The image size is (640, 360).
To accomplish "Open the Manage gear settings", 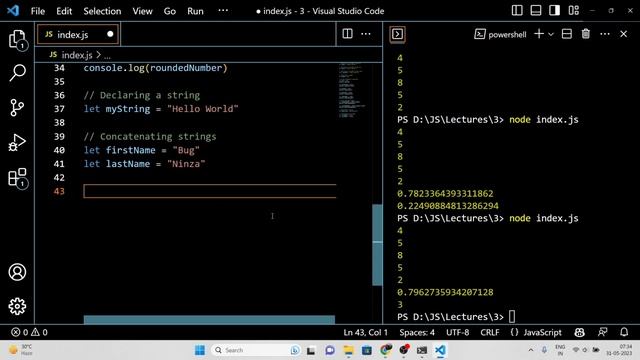I will pos(17,306).
